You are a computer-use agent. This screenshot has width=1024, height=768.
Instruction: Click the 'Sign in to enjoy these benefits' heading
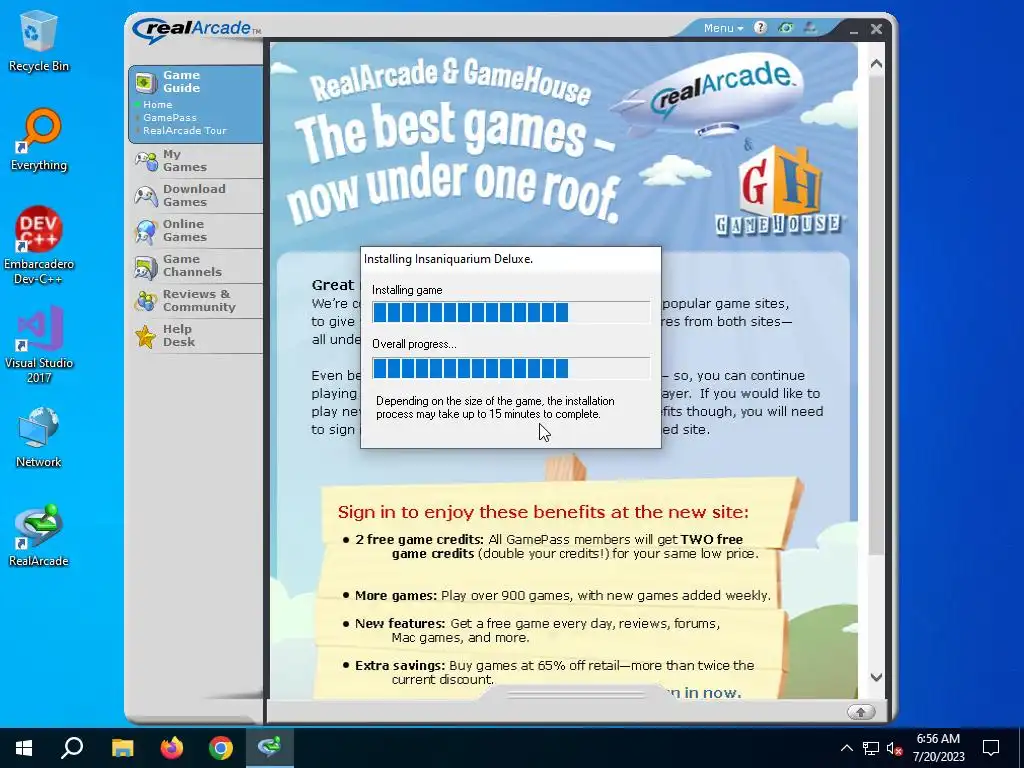543,512
